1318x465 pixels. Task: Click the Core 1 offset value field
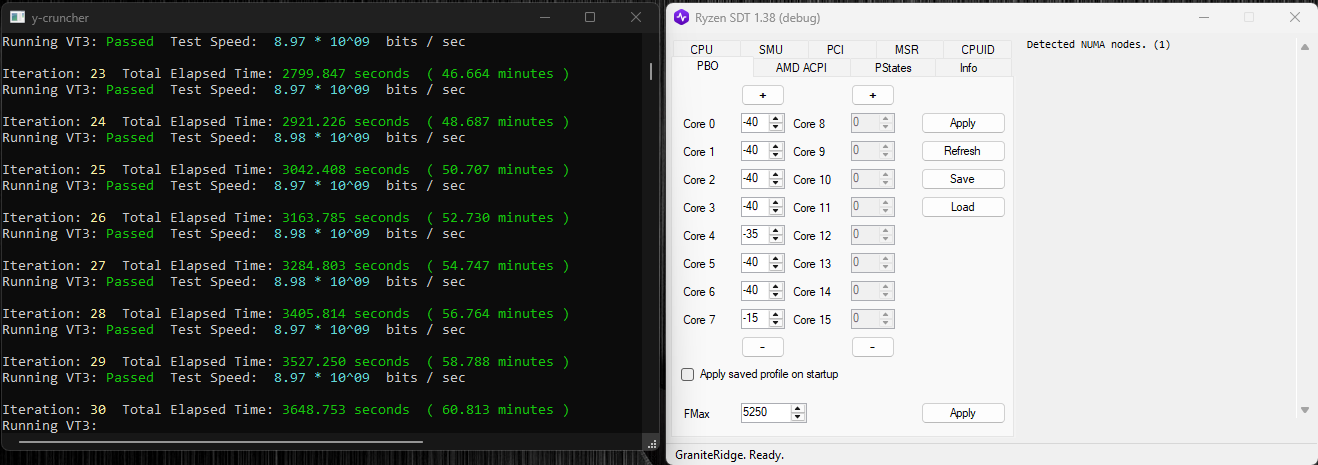pos(755,151)
